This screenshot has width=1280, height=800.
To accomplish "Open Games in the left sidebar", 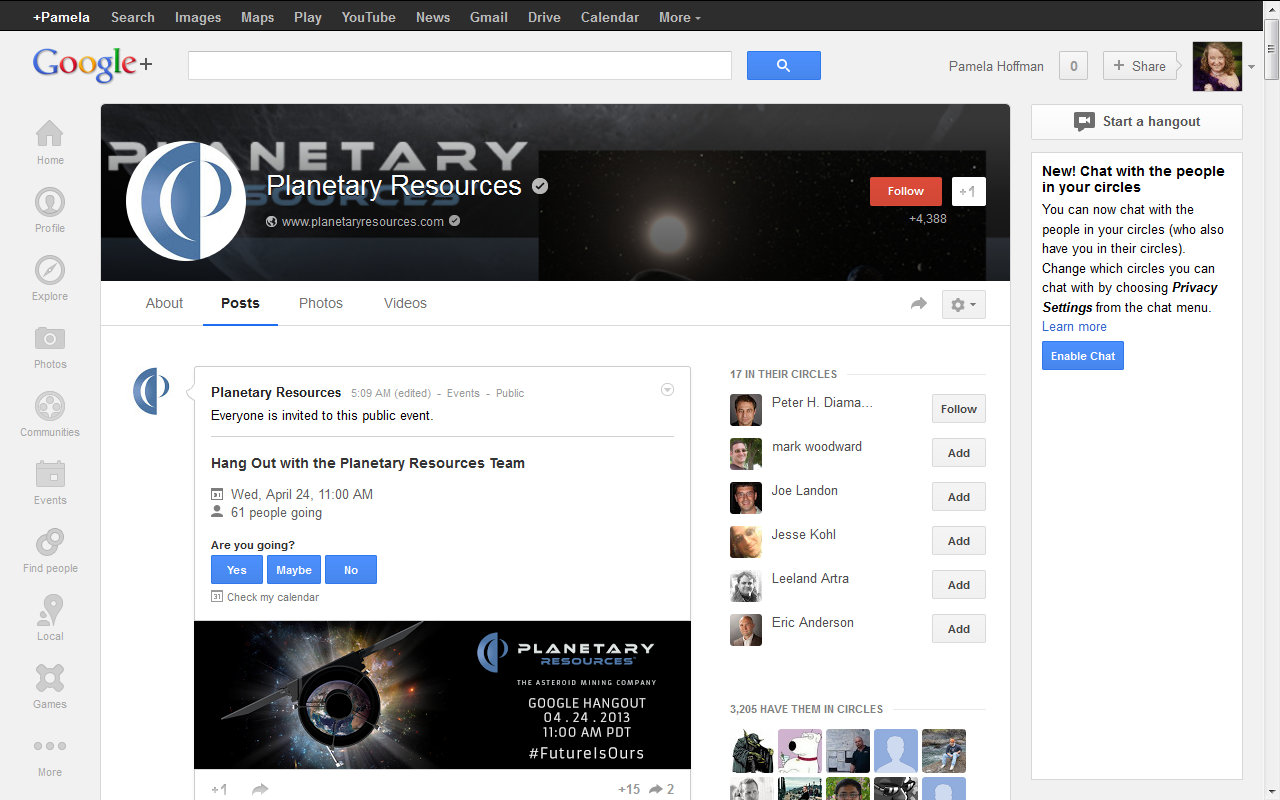I will coord(50,687).
